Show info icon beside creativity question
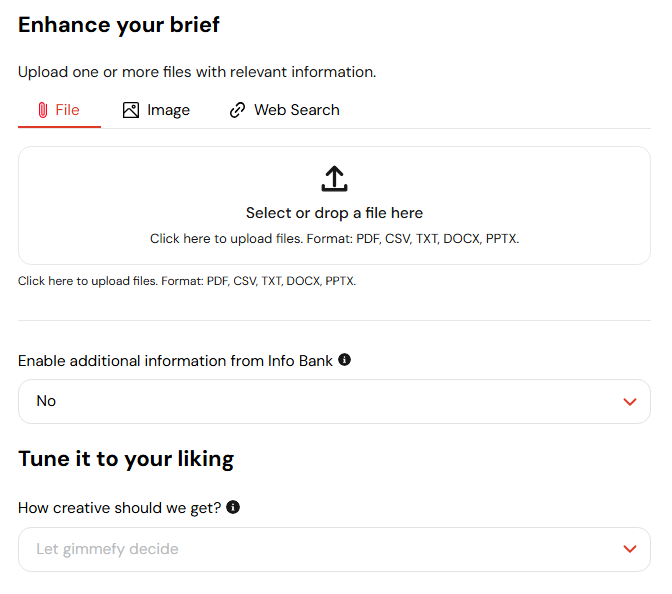The width and height of the screenshot is (672, 594). (x=233, y=507)
